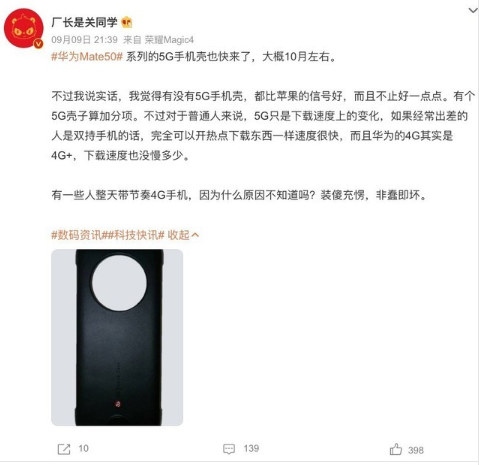This screenshot has height=465, width=479.
Task: Collapse post text with 收起
Action: [183, 235]
